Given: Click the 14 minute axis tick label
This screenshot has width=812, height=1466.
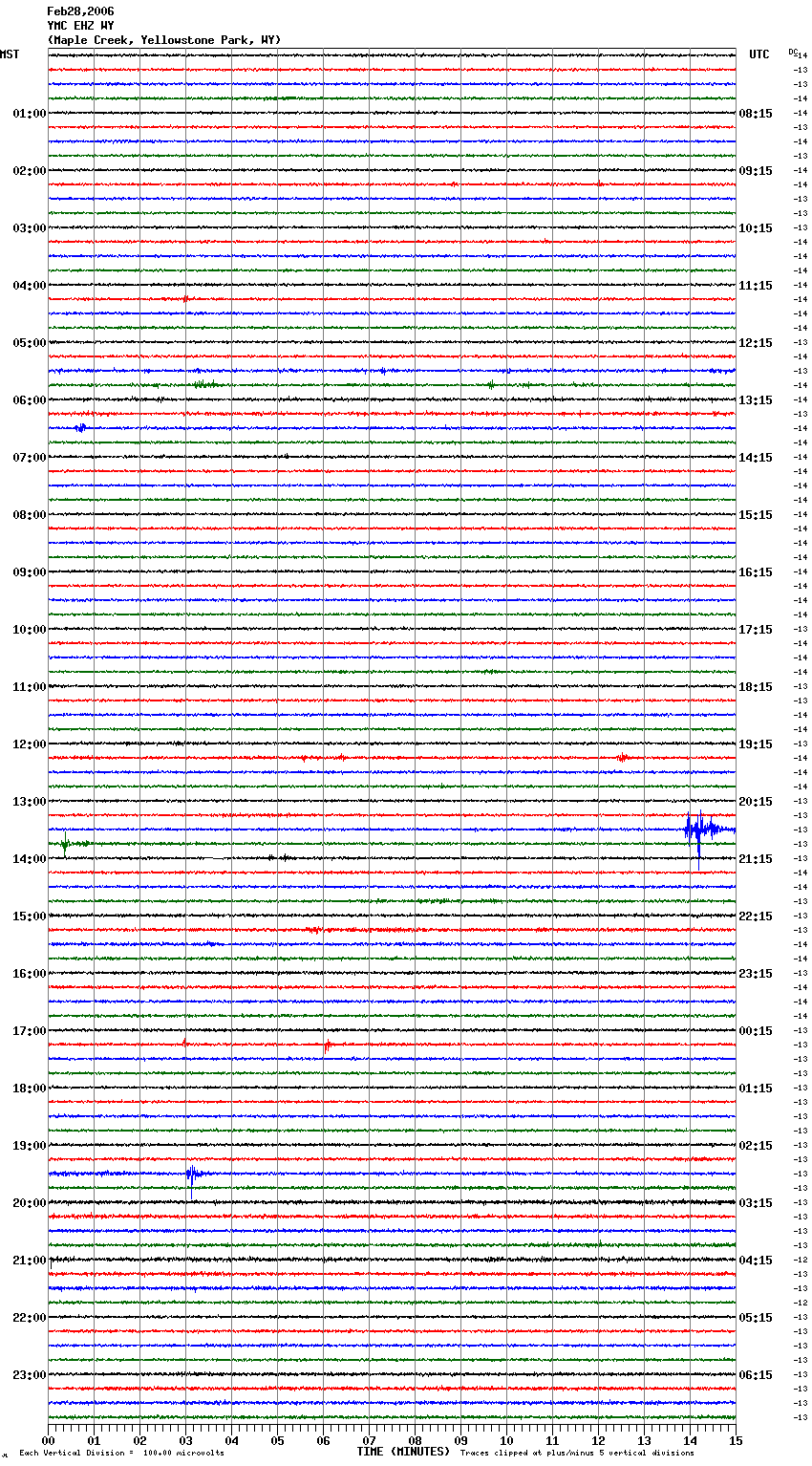Looking at the screenshot, I should pos(691,1440).
